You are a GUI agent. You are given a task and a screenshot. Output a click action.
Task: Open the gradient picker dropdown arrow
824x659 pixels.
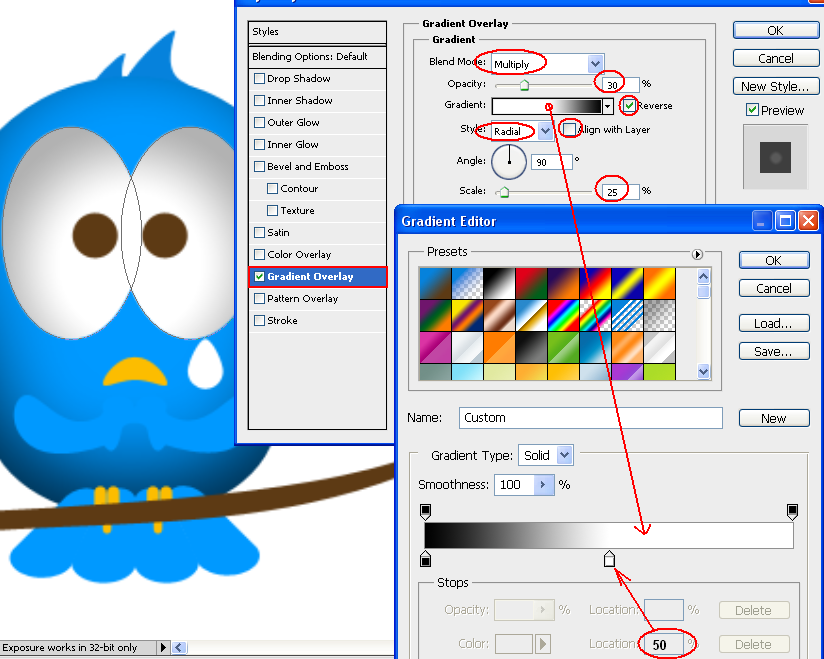click(x=607, y=106)
